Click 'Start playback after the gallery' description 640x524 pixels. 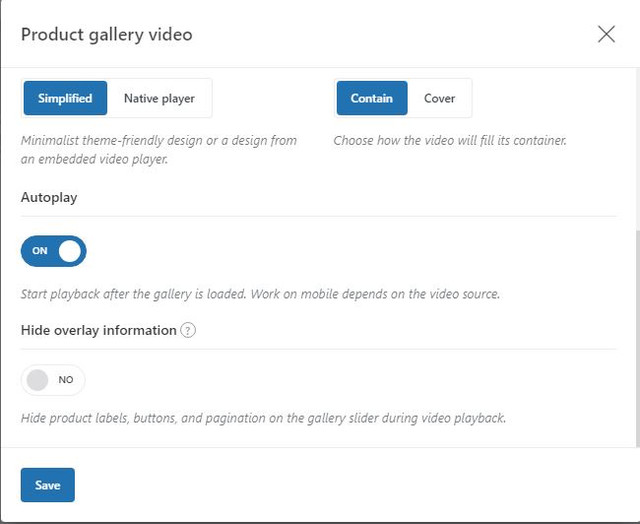260,294
